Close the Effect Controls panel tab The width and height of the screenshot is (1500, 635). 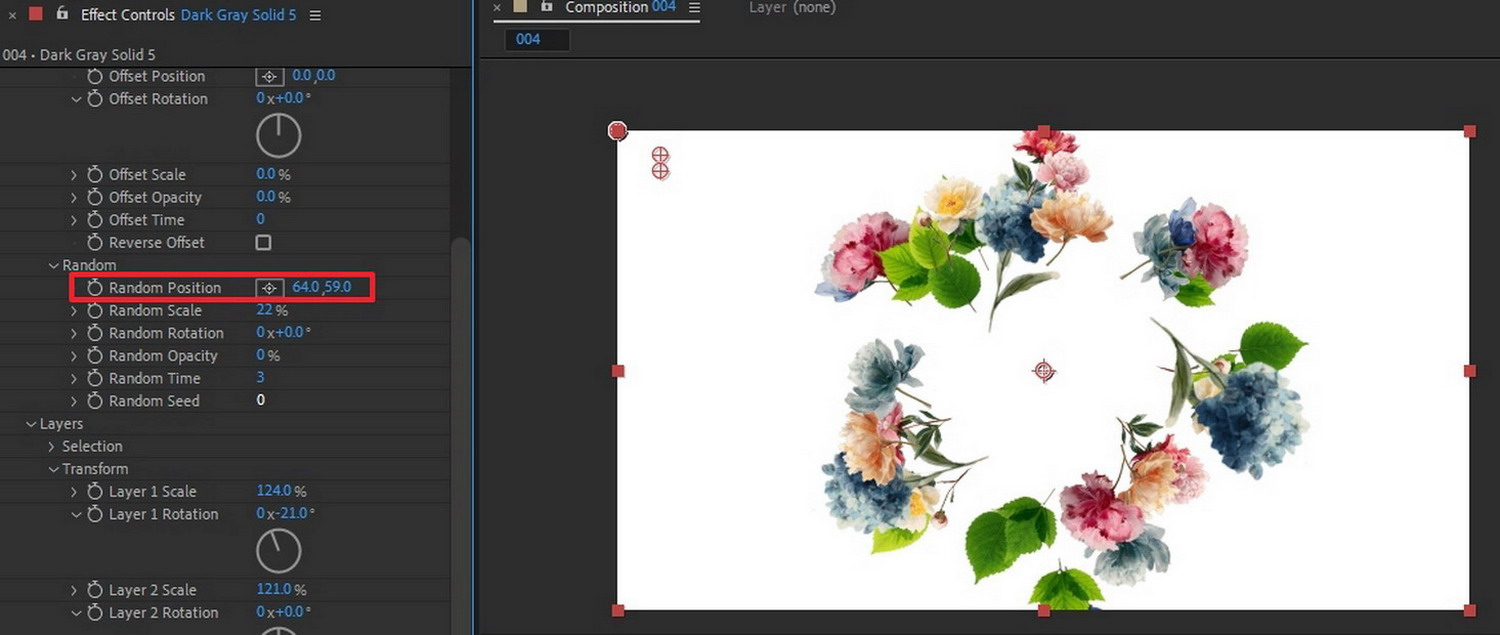pyautogui.click(x=12, y=15)
